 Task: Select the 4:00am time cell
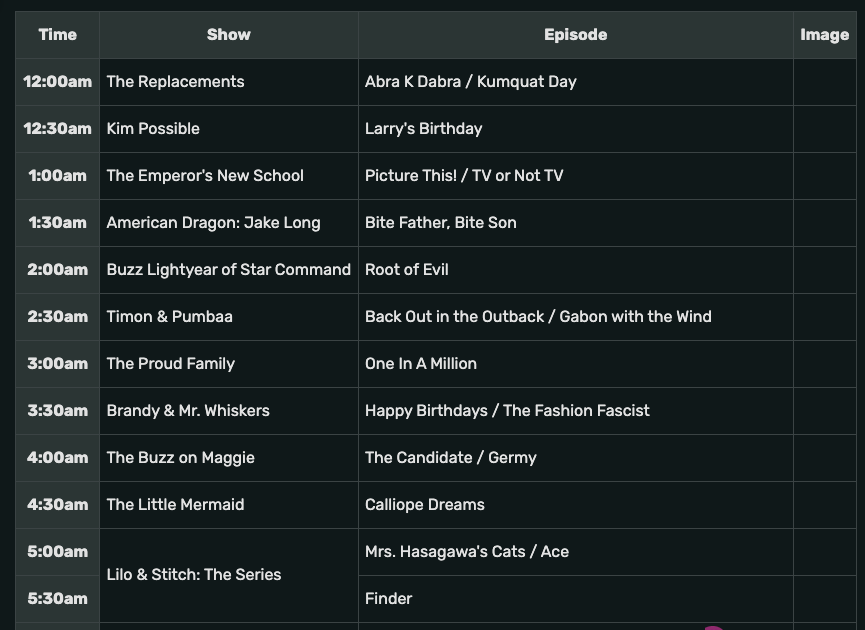click(57, 457)
